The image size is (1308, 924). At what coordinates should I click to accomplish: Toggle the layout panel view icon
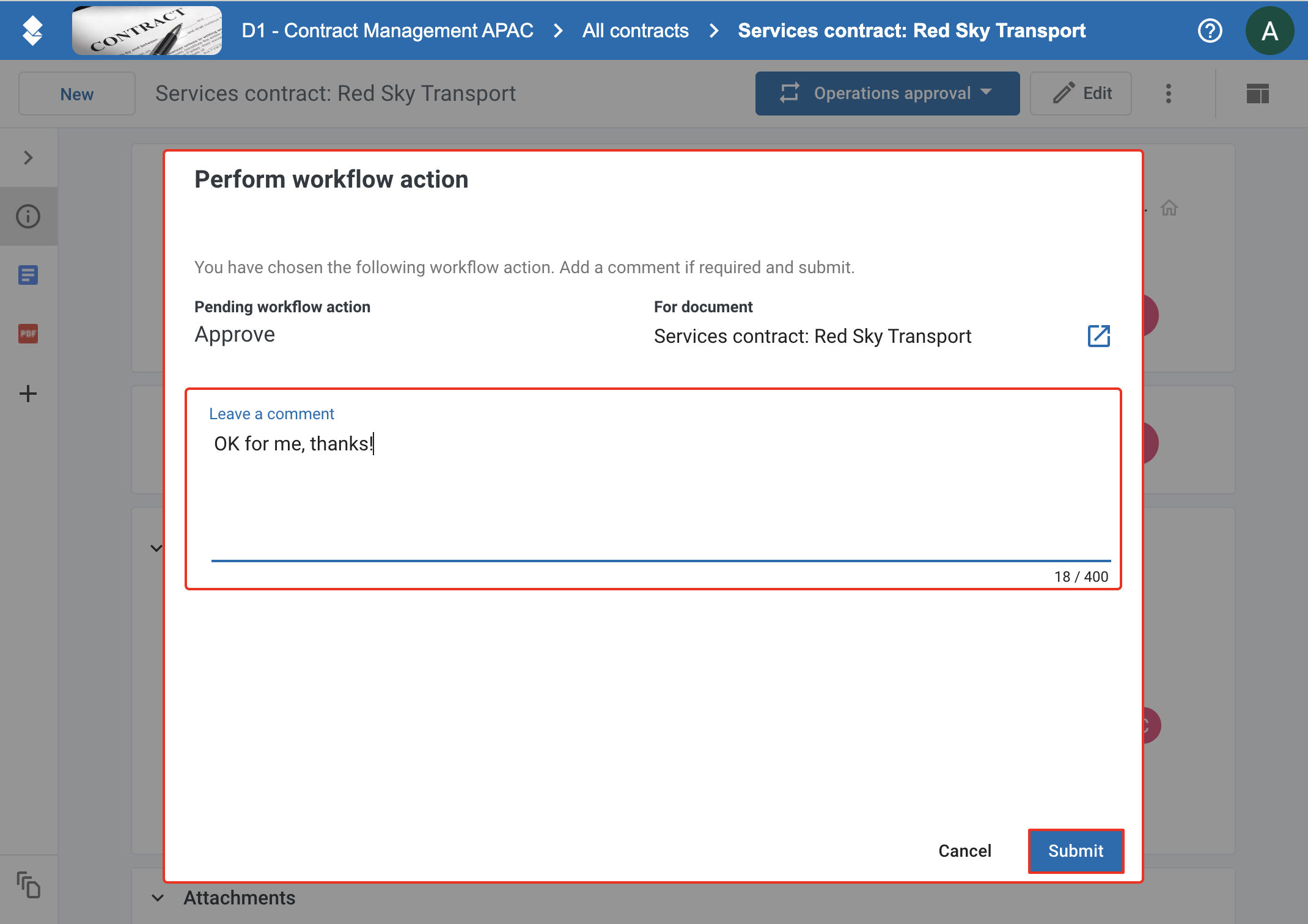(1258, 94)
